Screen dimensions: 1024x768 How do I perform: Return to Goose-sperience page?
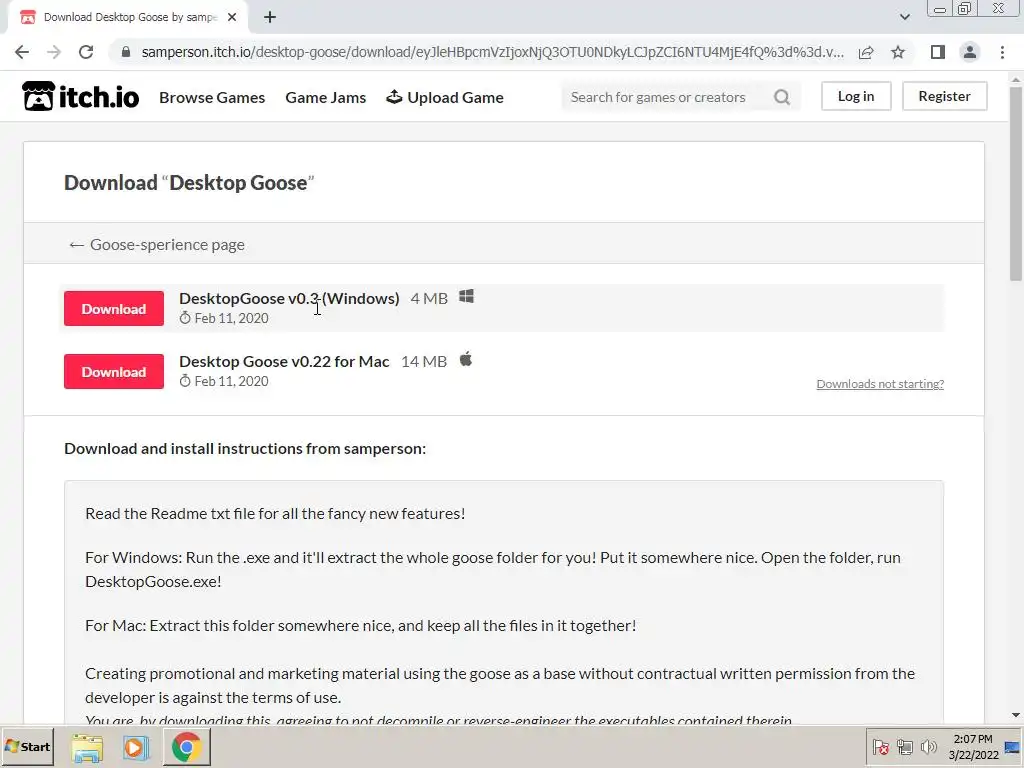click(157, 244)
